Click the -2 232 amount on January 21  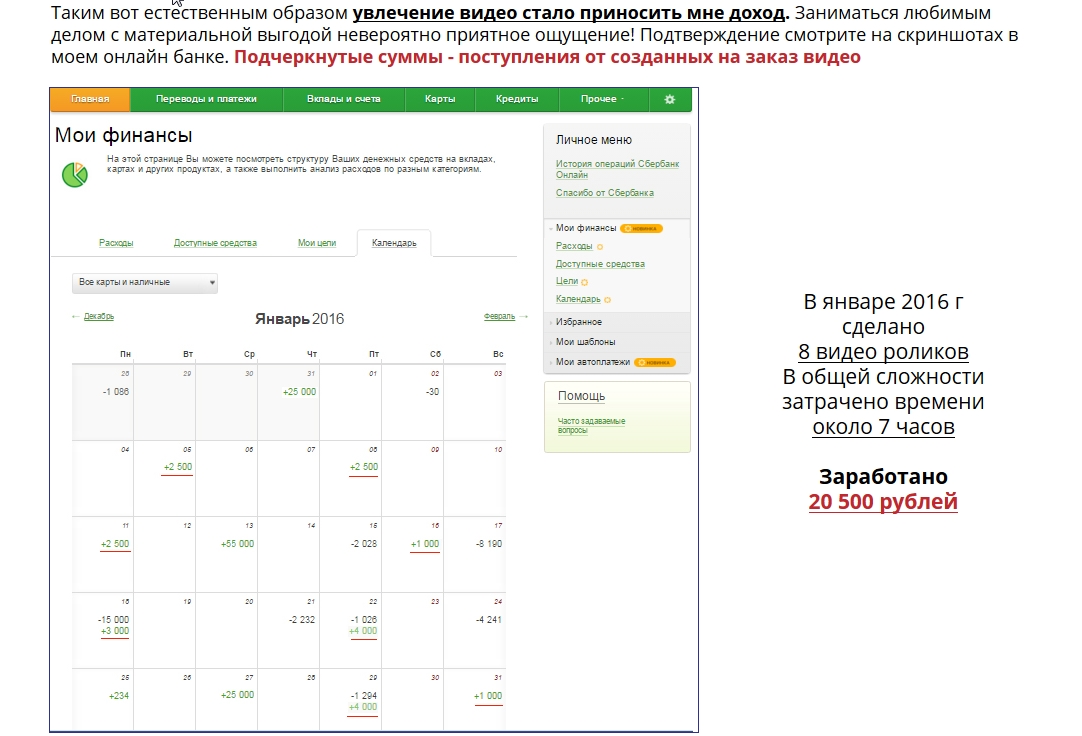[x=302, y=620]
